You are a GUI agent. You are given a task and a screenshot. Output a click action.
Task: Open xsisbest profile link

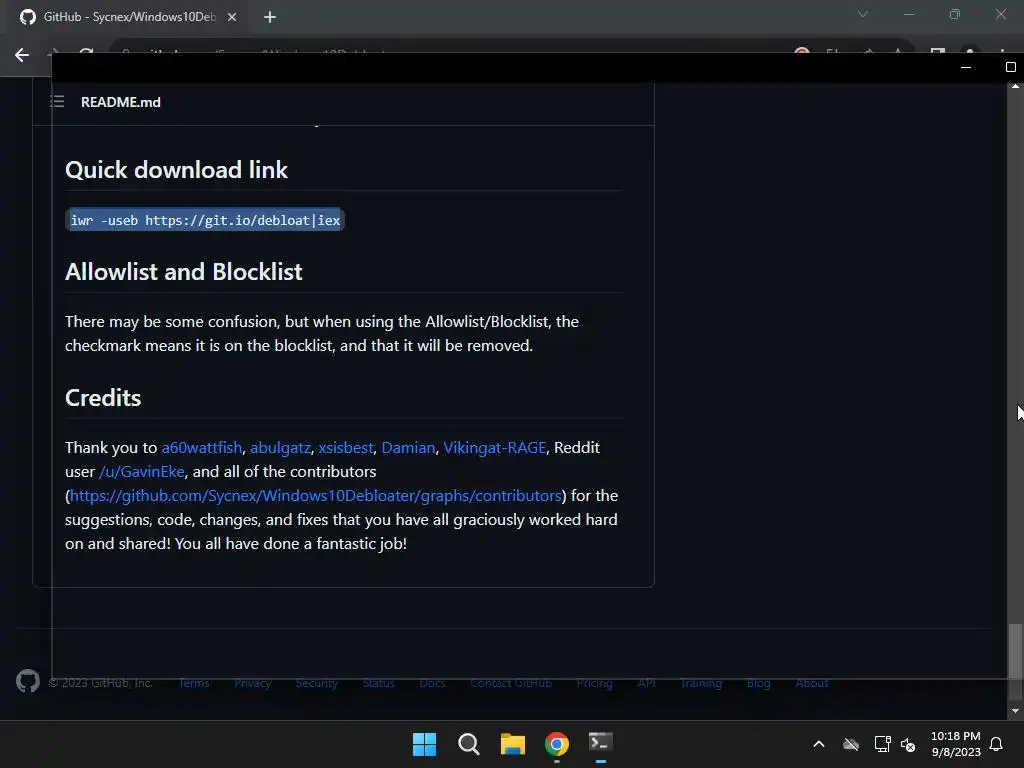345,447
